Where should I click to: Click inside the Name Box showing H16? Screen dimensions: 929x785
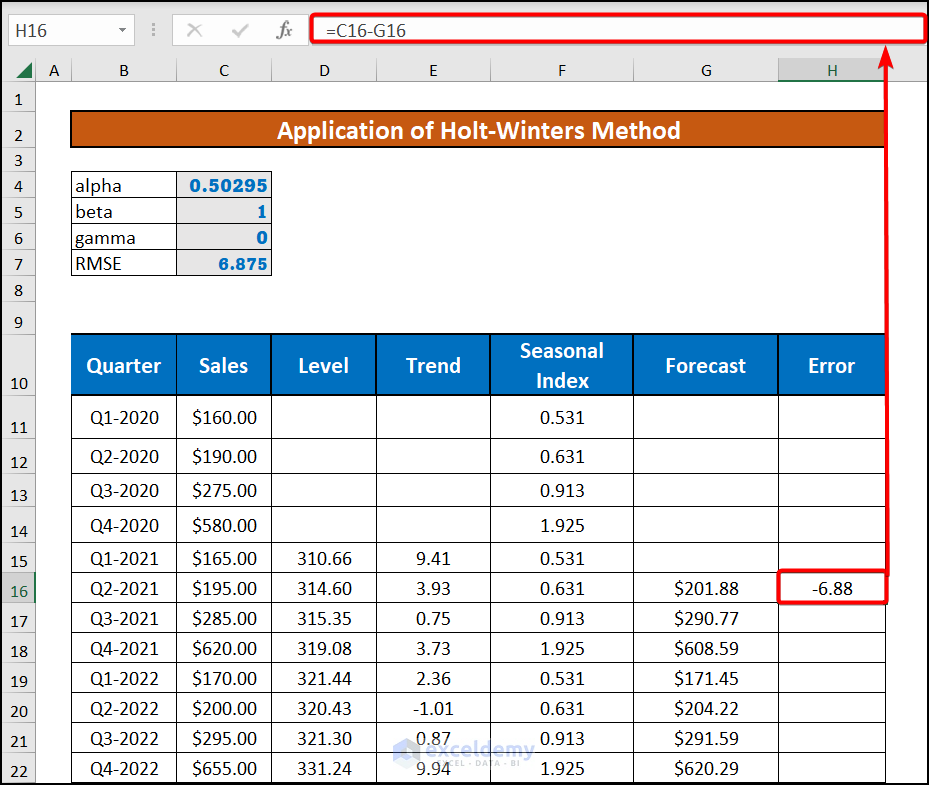(60, 30)
